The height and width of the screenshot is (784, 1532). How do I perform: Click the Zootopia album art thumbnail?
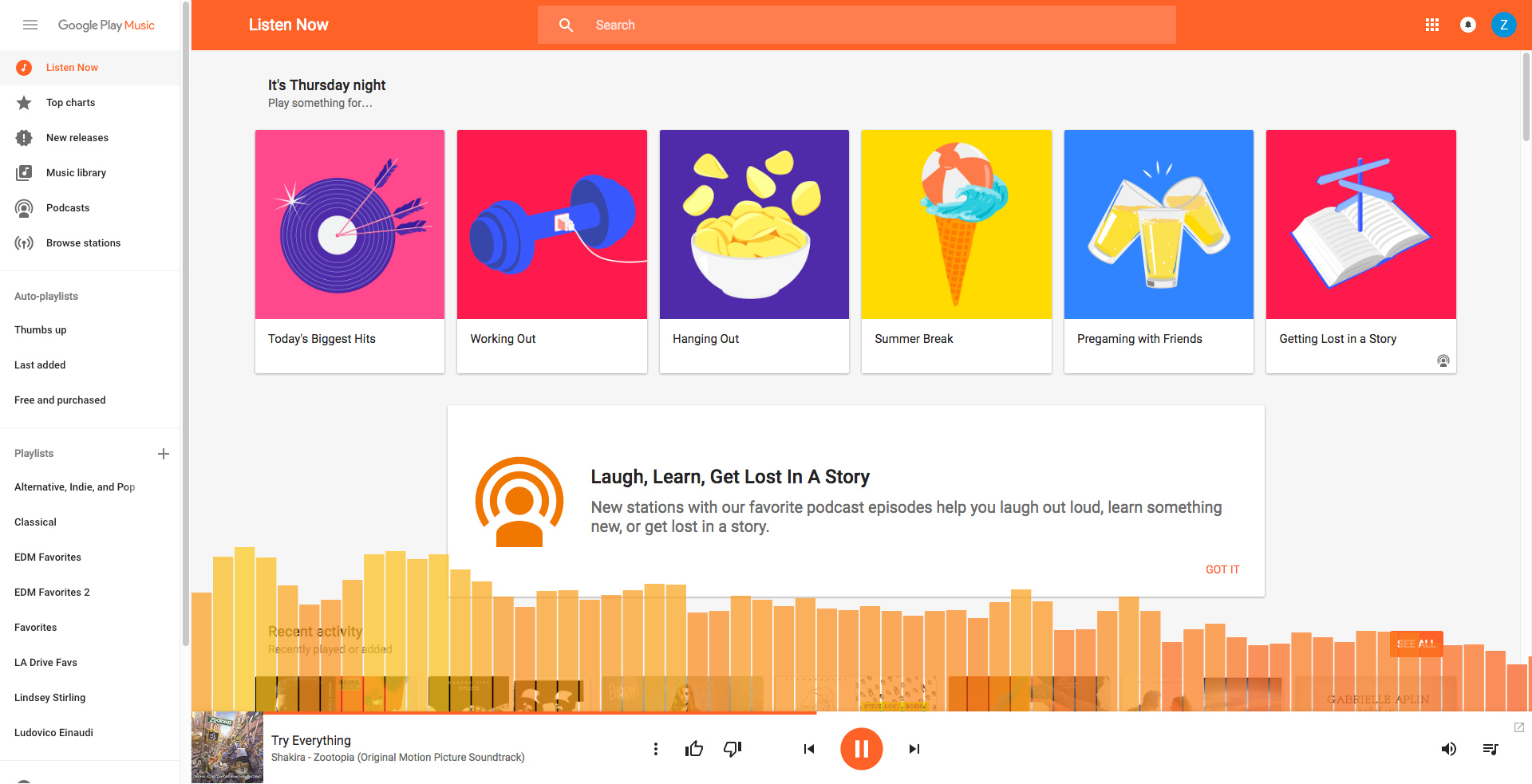click(x=227, y=747)
